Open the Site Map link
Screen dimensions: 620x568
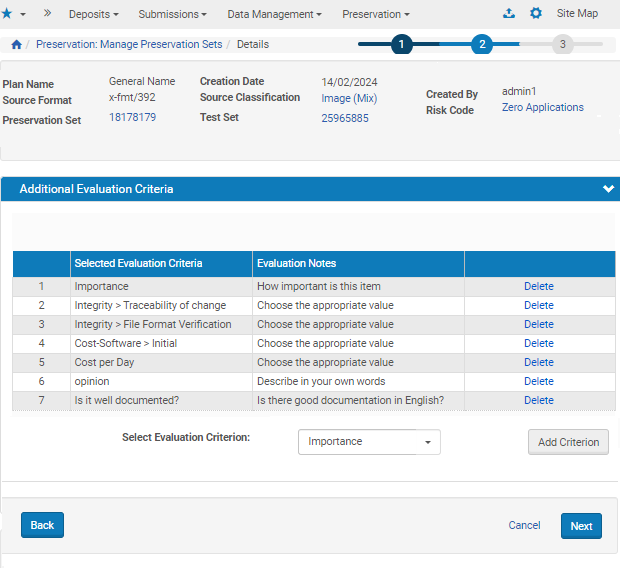579,14
